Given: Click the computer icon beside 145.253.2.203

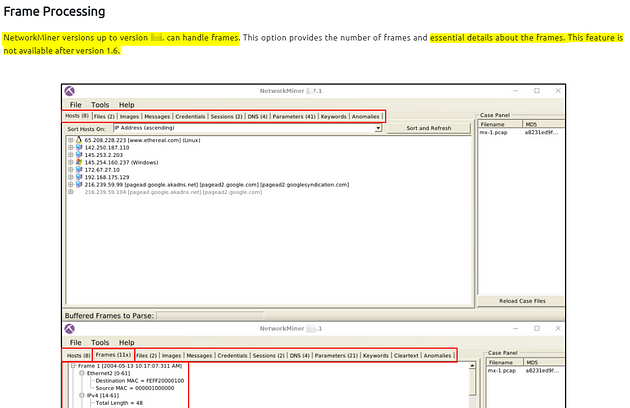Looking at the screenshot, I should [x=79, y=155].
